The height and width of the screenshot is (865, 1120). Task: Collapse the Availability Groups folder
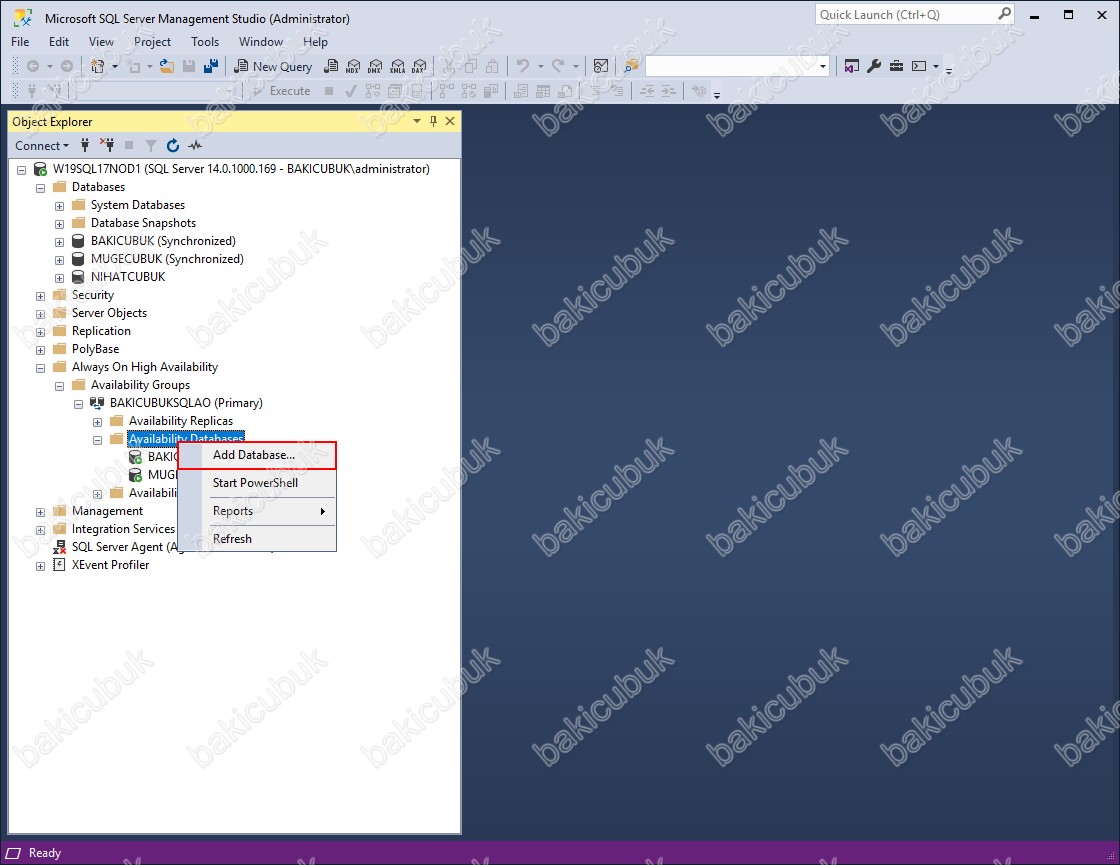coord(59,386)
